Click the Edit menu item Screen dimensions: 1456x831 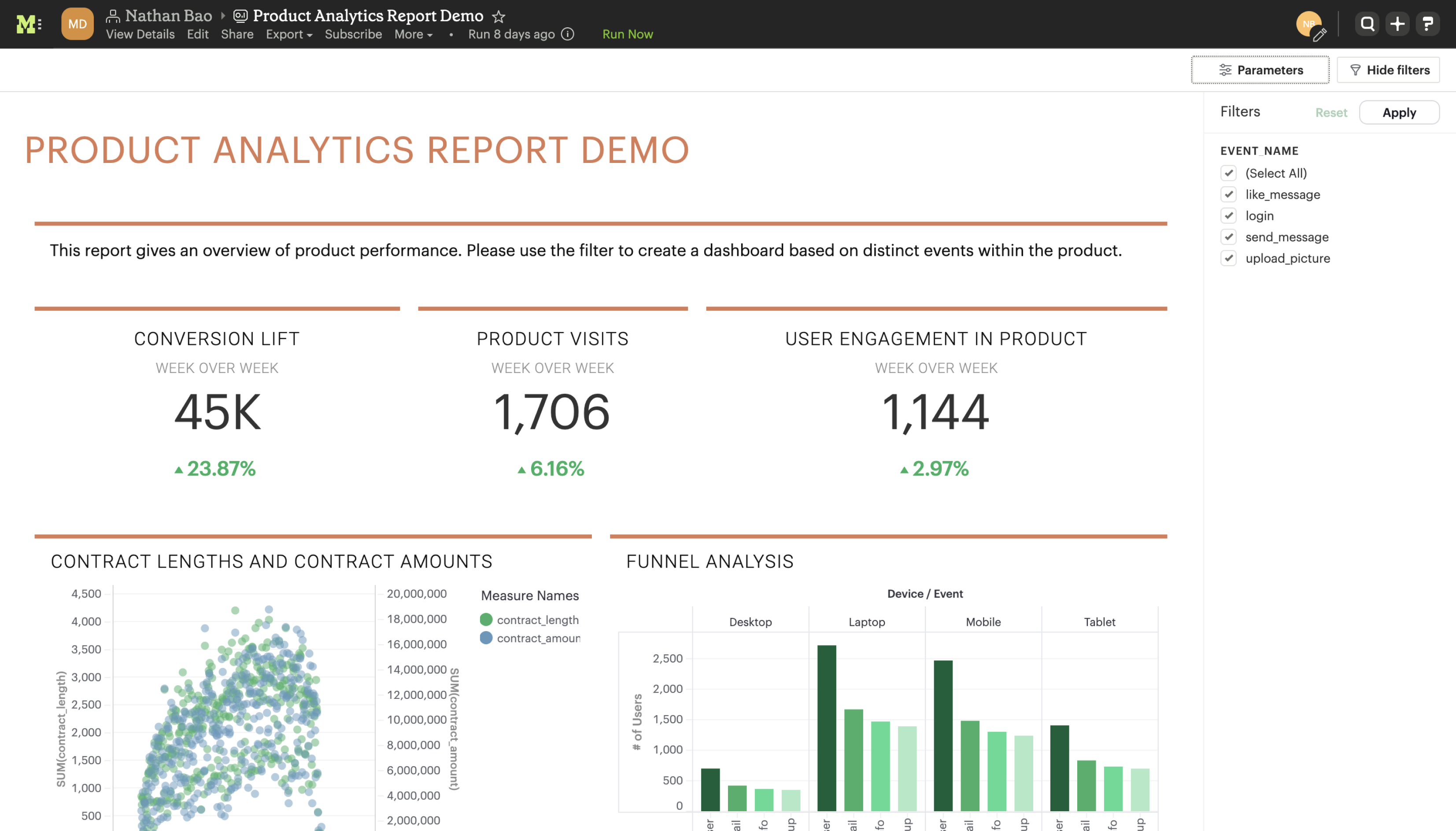[x=197, y=34]
